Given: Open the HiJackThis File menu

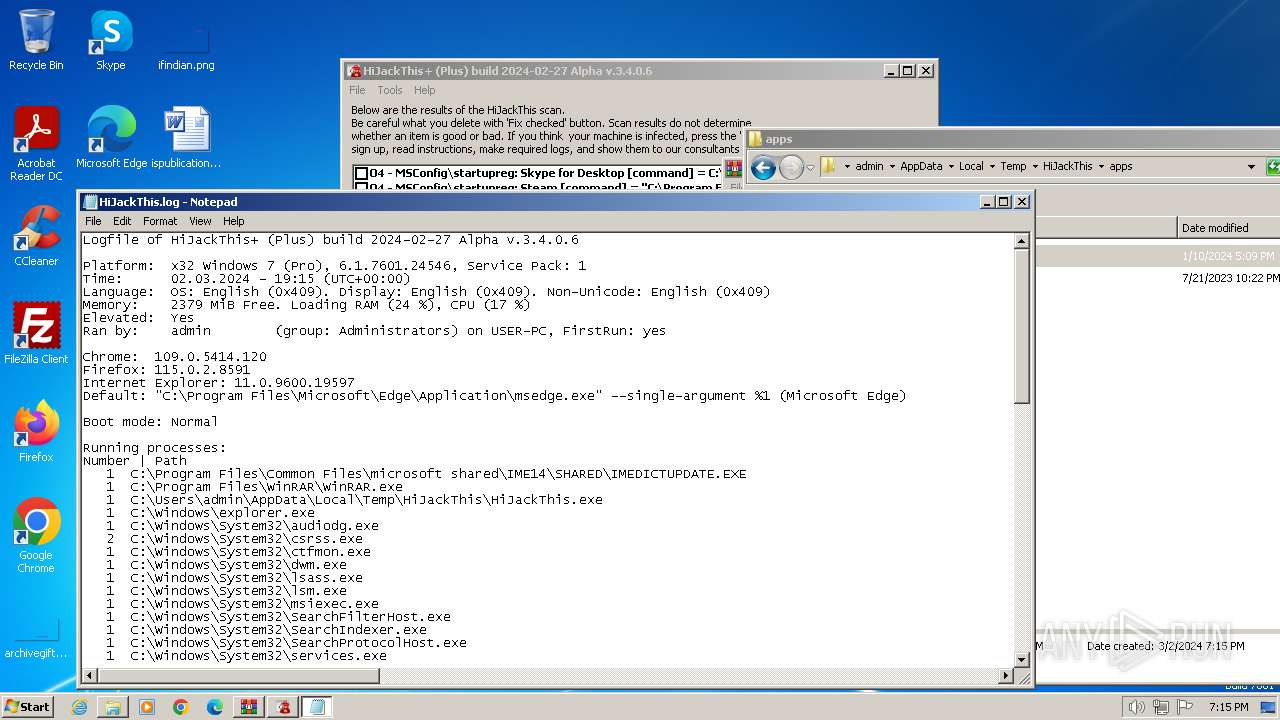Looking at the screenshot, I should click(x=357, y=90).
